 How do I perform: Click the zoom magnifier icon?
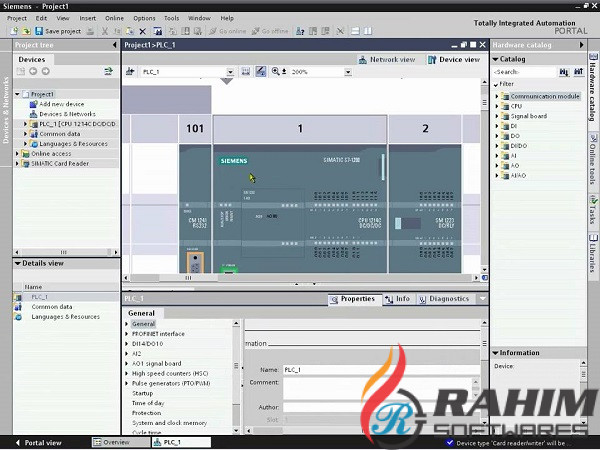(x=276, y=72)
